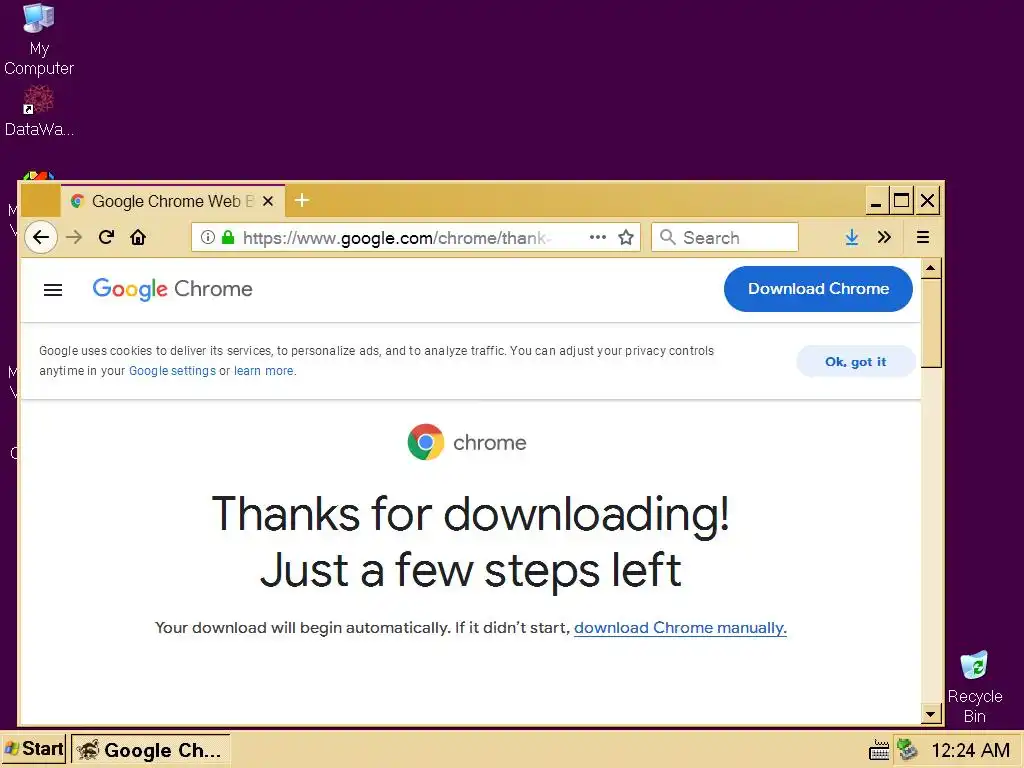Open the downloads arrow in toolbar
The width and height of the screenshot is (1024, 768).
pos(852,237)
